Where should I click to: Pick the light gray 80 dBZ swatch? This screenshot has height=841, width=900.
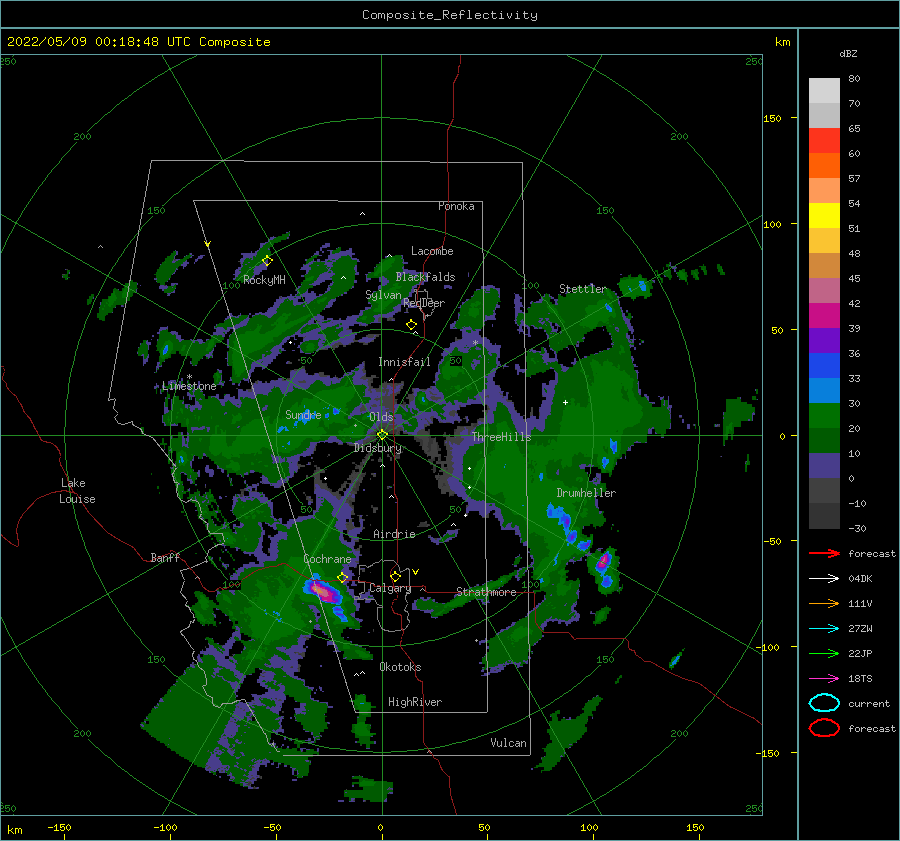(824, 91)
